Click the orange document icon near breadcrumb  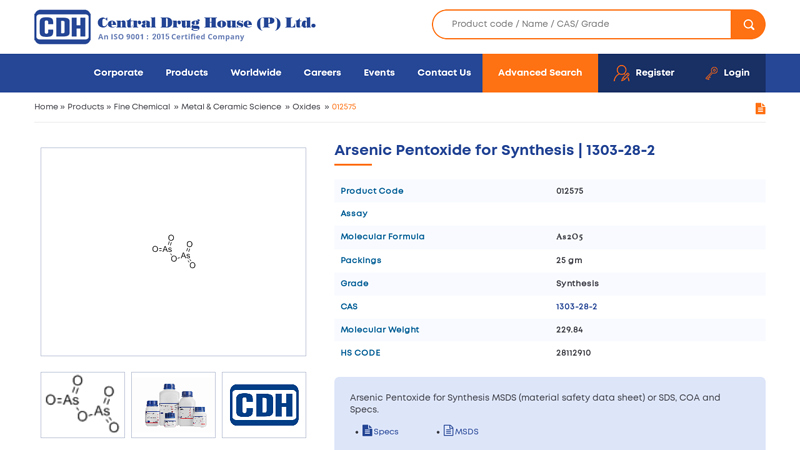point(760,108)
